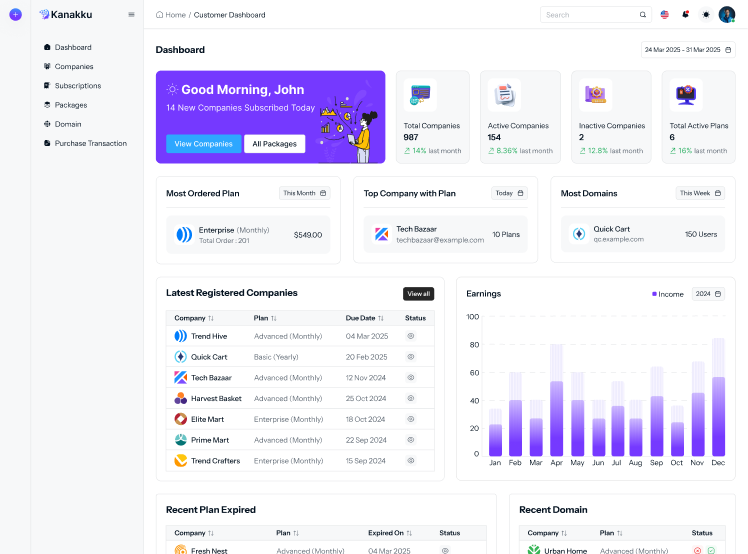748x554 pixels.
Task: Click into the Search input field
Action: click(x=590, y=15)
